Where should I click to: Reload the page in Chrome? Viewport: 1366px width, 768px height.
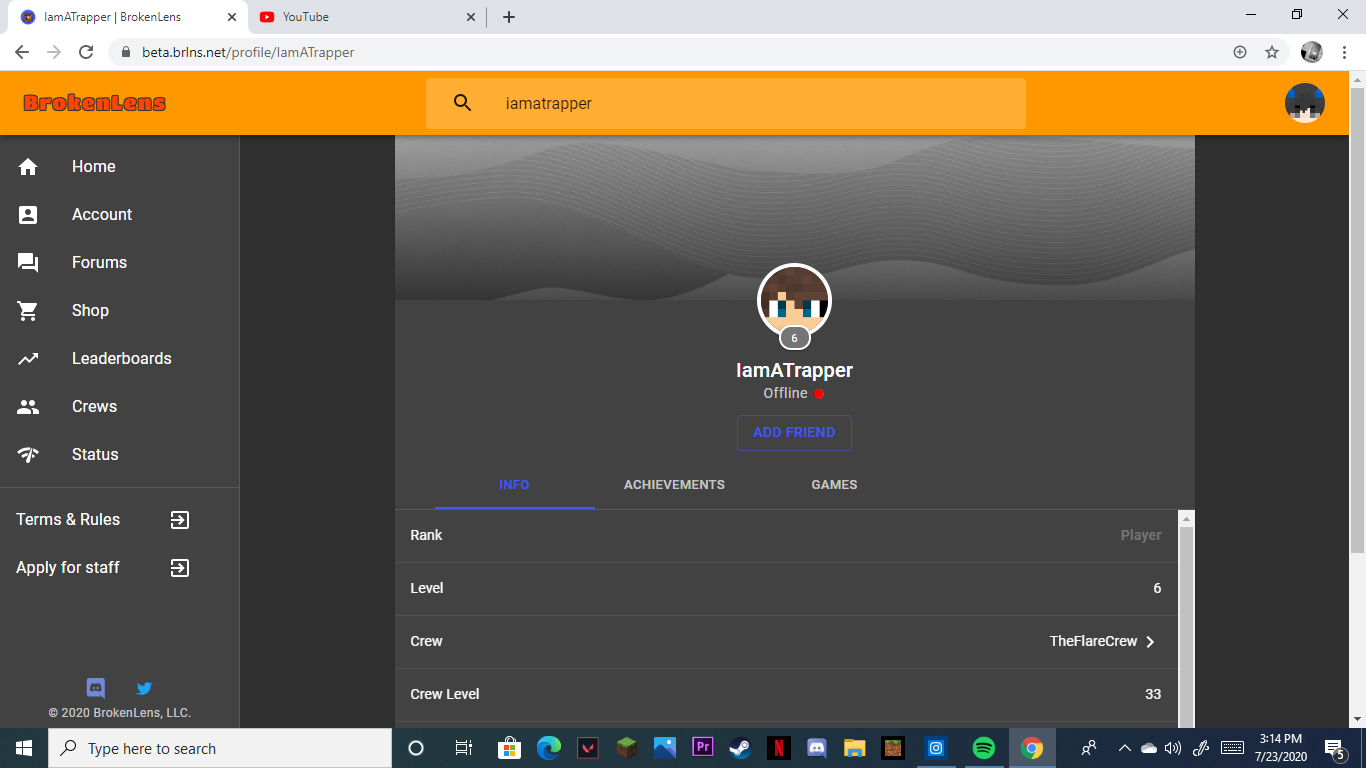point(86,52)
